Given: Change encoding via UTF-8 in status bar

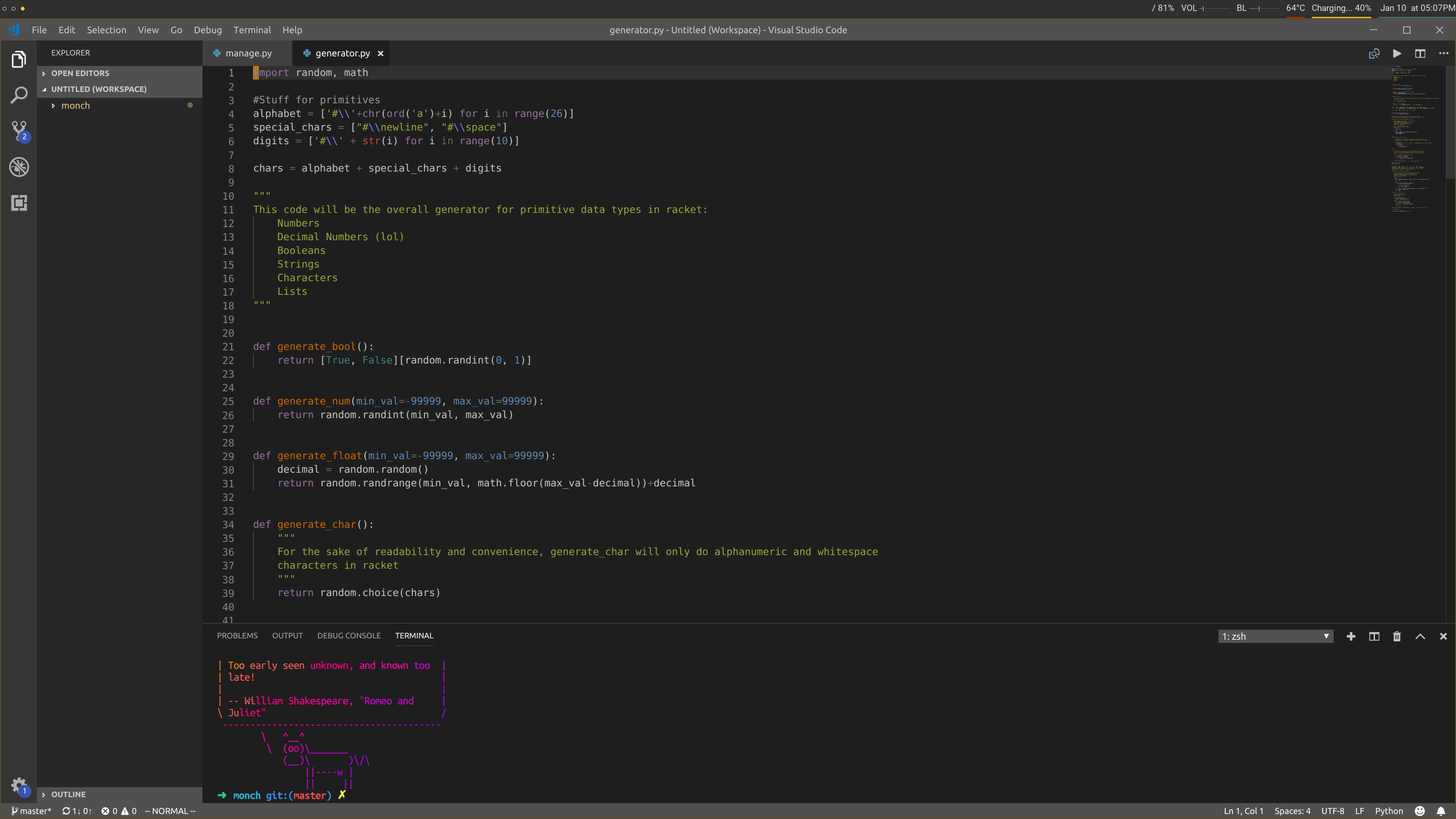Looking at the screenshot, I should pyautogui.click(x=1333, y=811).
